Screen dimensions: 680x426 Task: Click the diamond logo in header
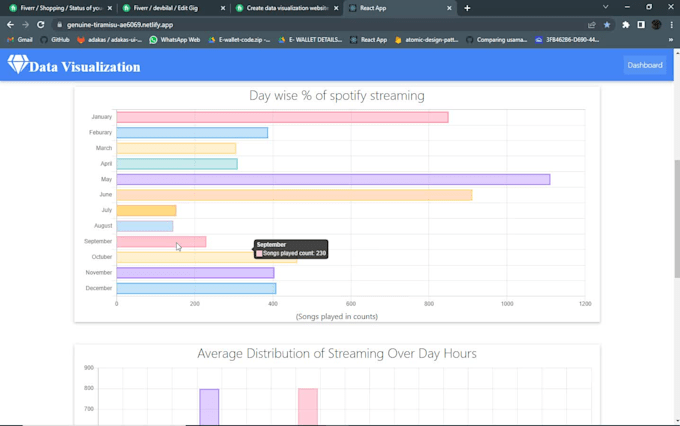click(18, 64)
